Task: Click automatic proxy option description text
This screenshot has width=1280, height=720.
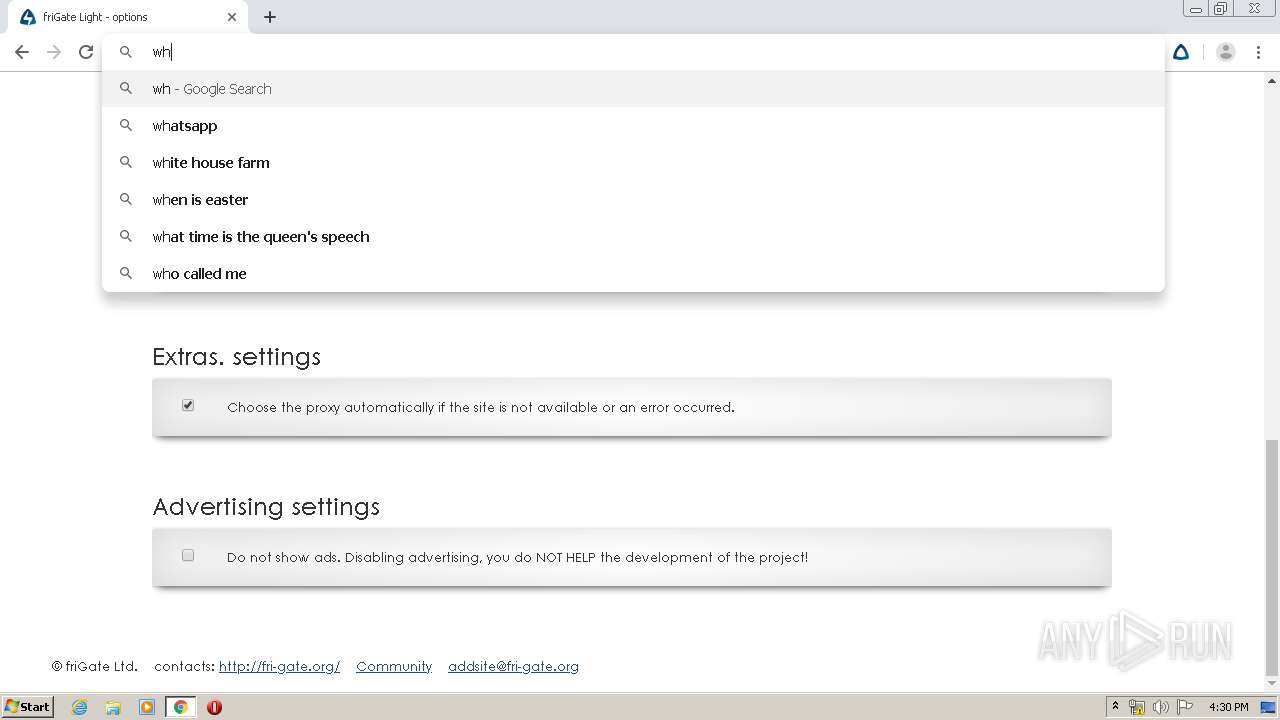Action: pyautogui.click(x=481, y=407)
